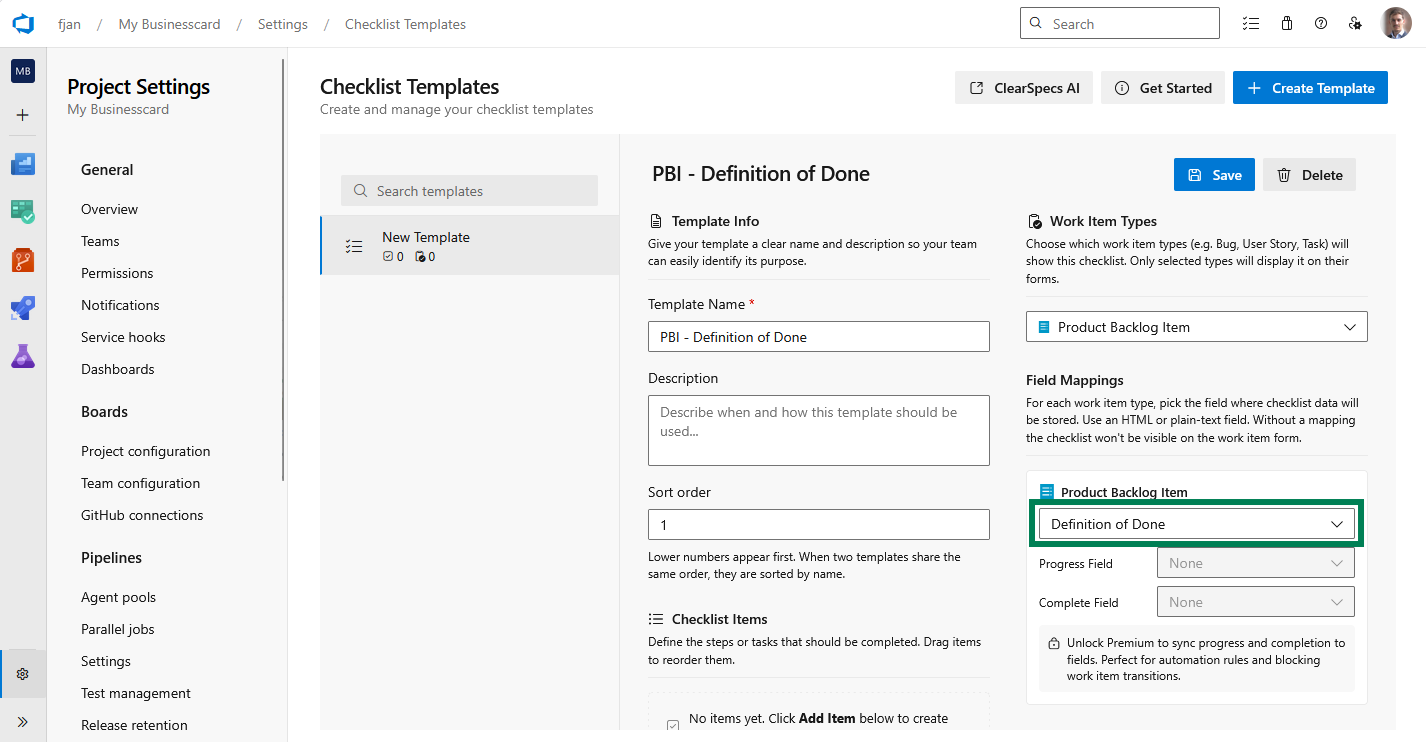Click the Save button
The image size is (1426, 742).
(1214, 175)
